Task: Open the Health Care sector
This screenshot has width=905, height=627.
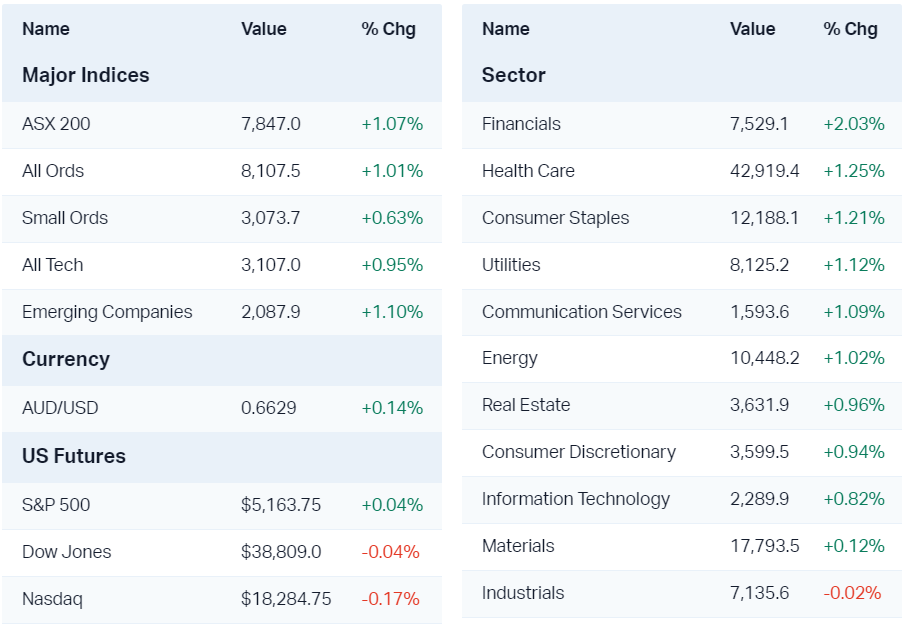Action: (528, 171)
